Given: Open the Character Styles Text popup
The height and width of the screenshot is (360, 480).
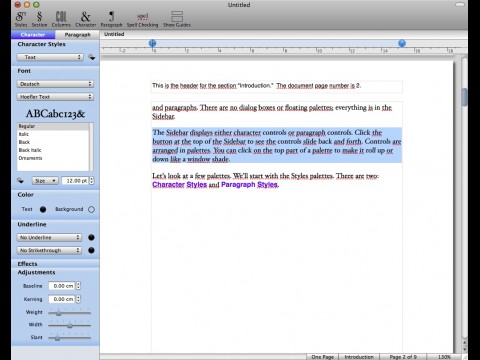Looking at the screenshot, I should (x=50, y=57).
